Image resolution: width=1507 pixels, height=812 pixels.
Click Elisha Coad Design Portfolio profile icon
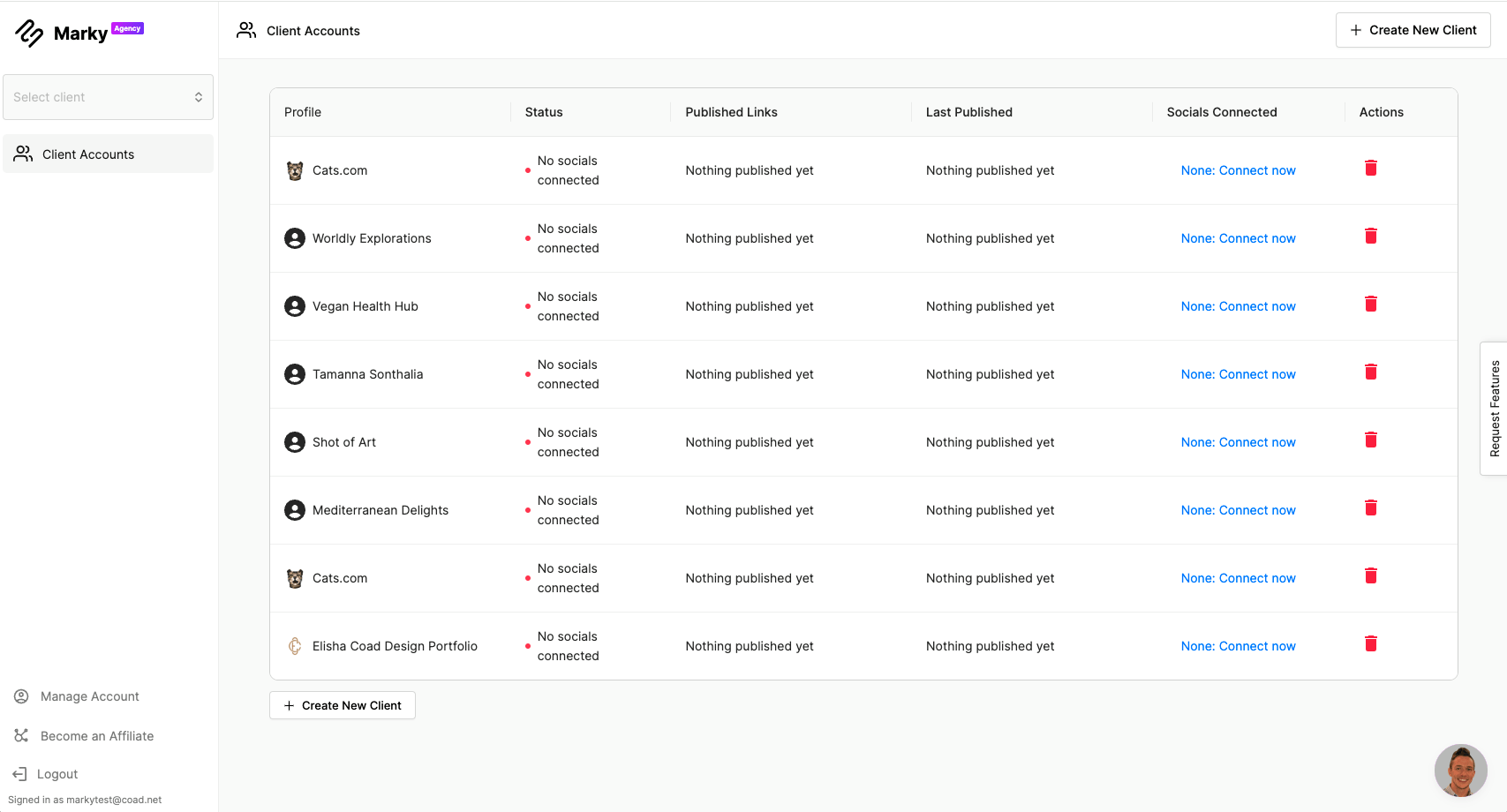(x=295, y=646)
